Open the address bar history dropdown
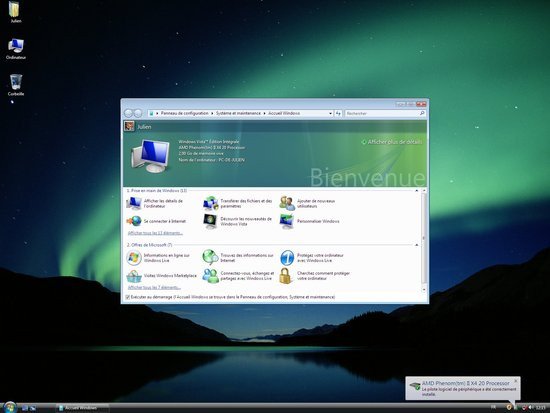 pyautogui.click(x=330, y=113)
